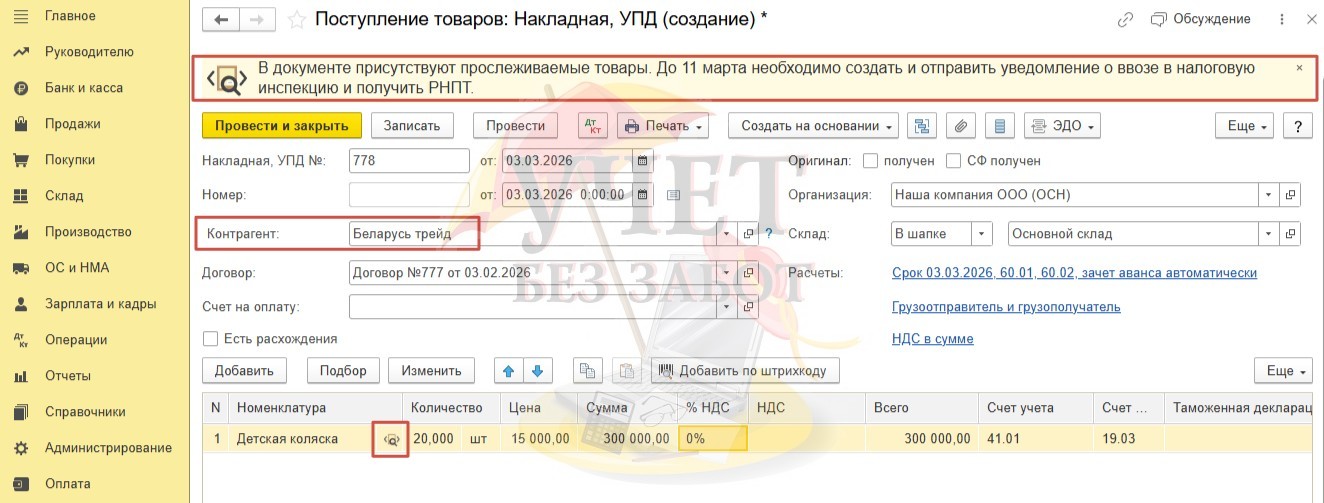Click the Провести и закрыть button
Viewport: 1324px width, 503px height.
tap(281, 126)
